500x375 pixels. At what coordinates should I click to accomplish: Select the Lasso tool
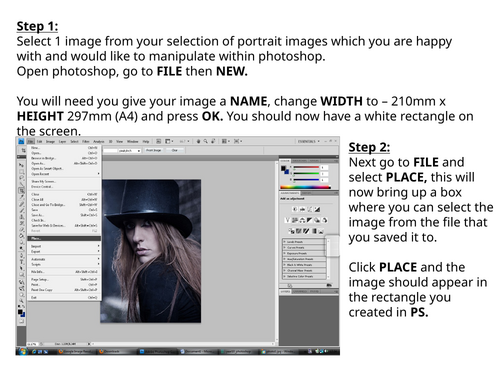tap(21, 178)
